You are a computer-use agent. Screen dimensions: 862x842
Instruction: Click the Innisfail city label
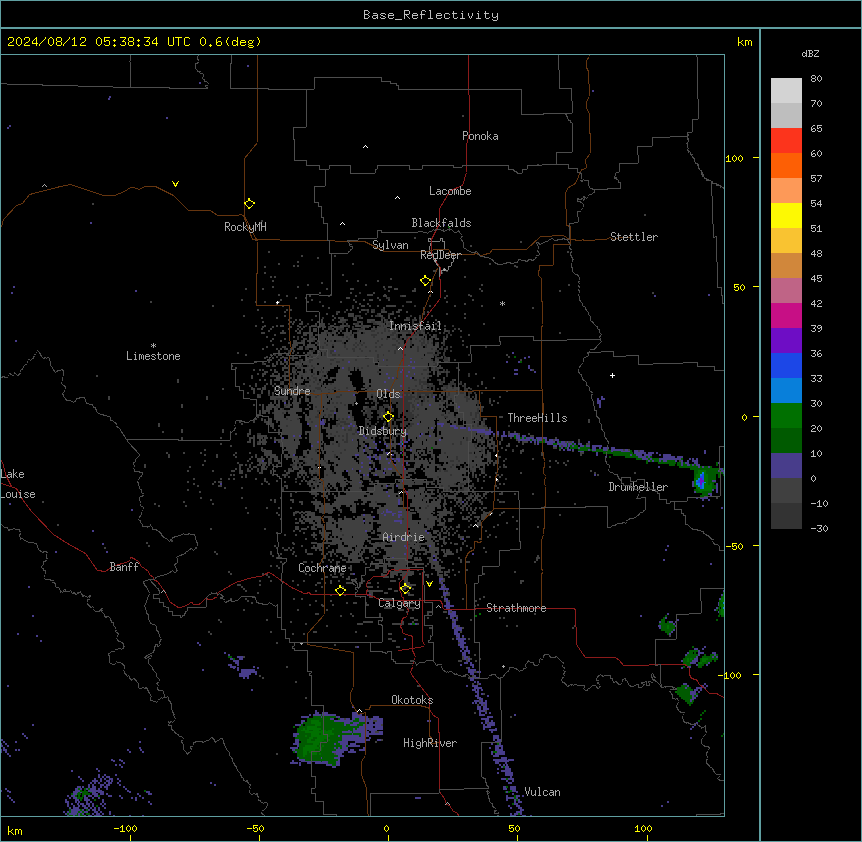[415, 326]
